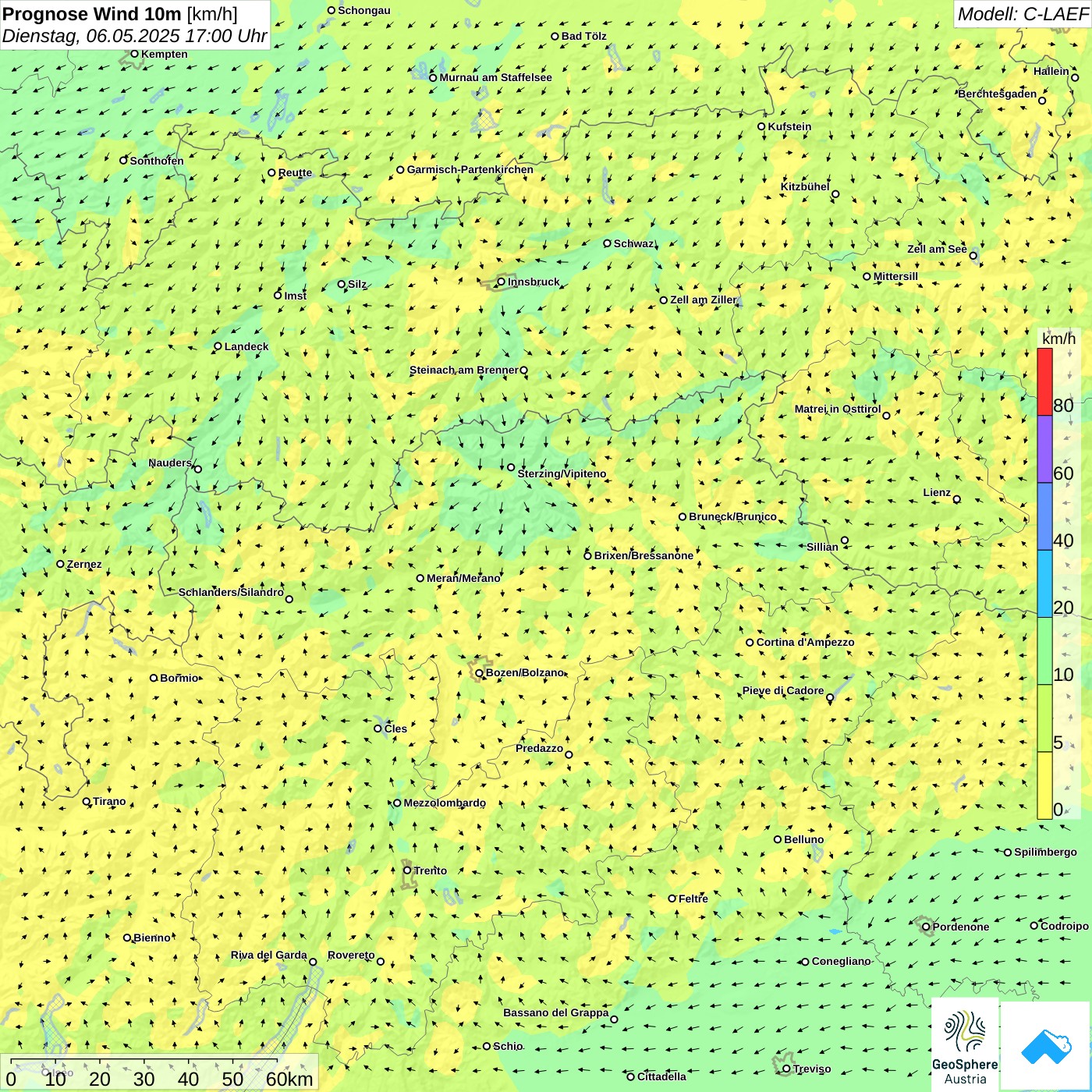Click the Meran/Merano label
Image resolution: width=1092 pixels, height=1092 pixels.
[463, 578]
